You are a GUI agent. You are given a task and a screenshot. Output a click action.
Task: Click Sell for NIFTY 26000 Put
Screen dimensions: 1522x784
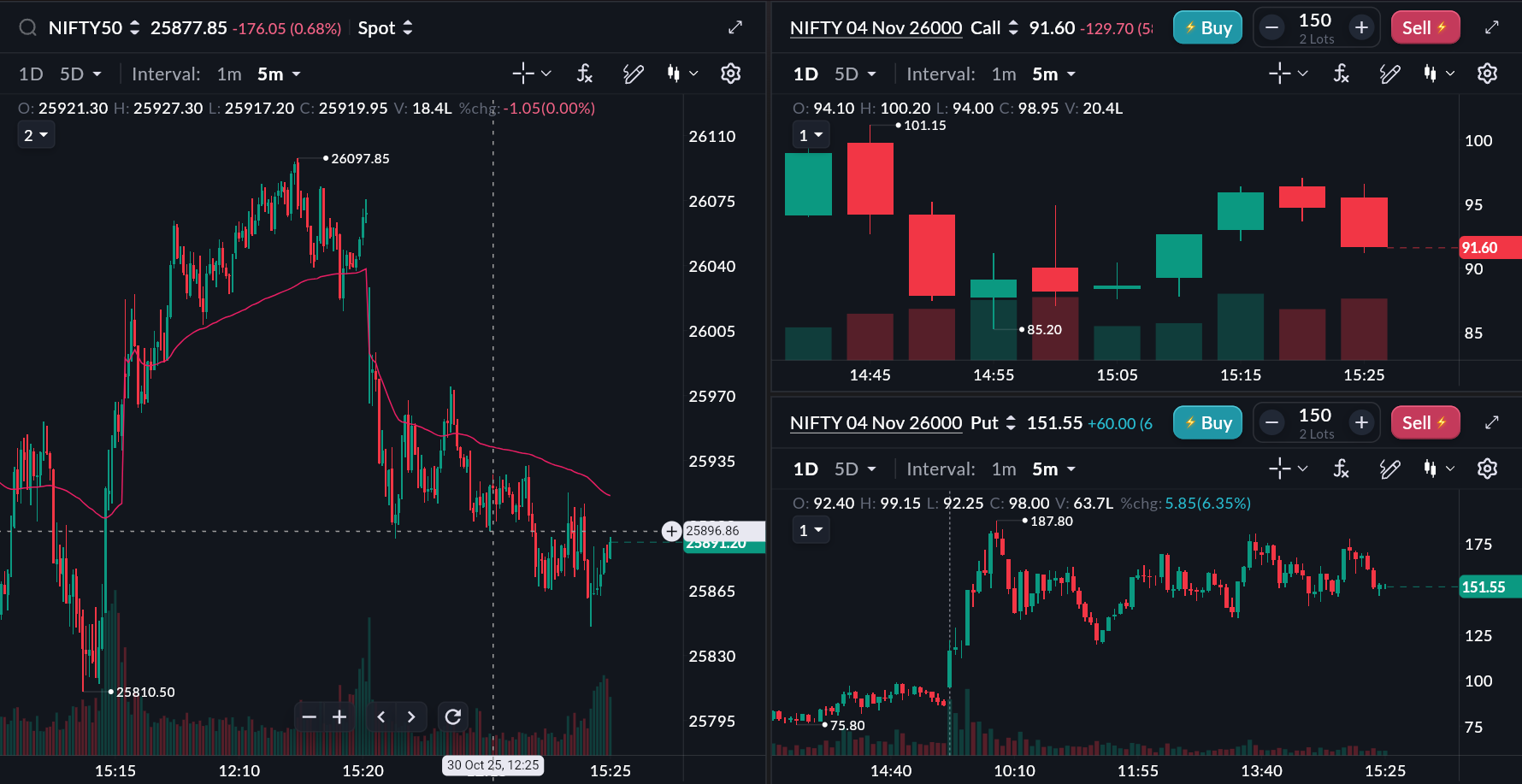[1425, 422]
